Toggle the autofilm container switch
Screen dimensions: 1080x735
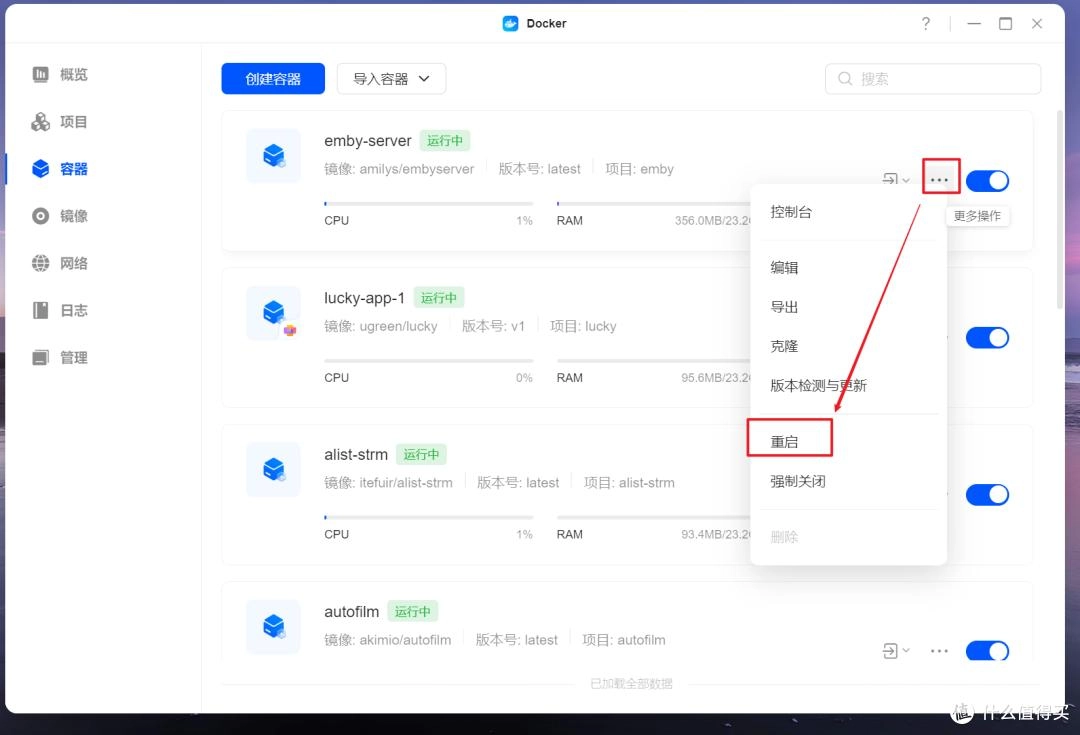pos(987,651)
